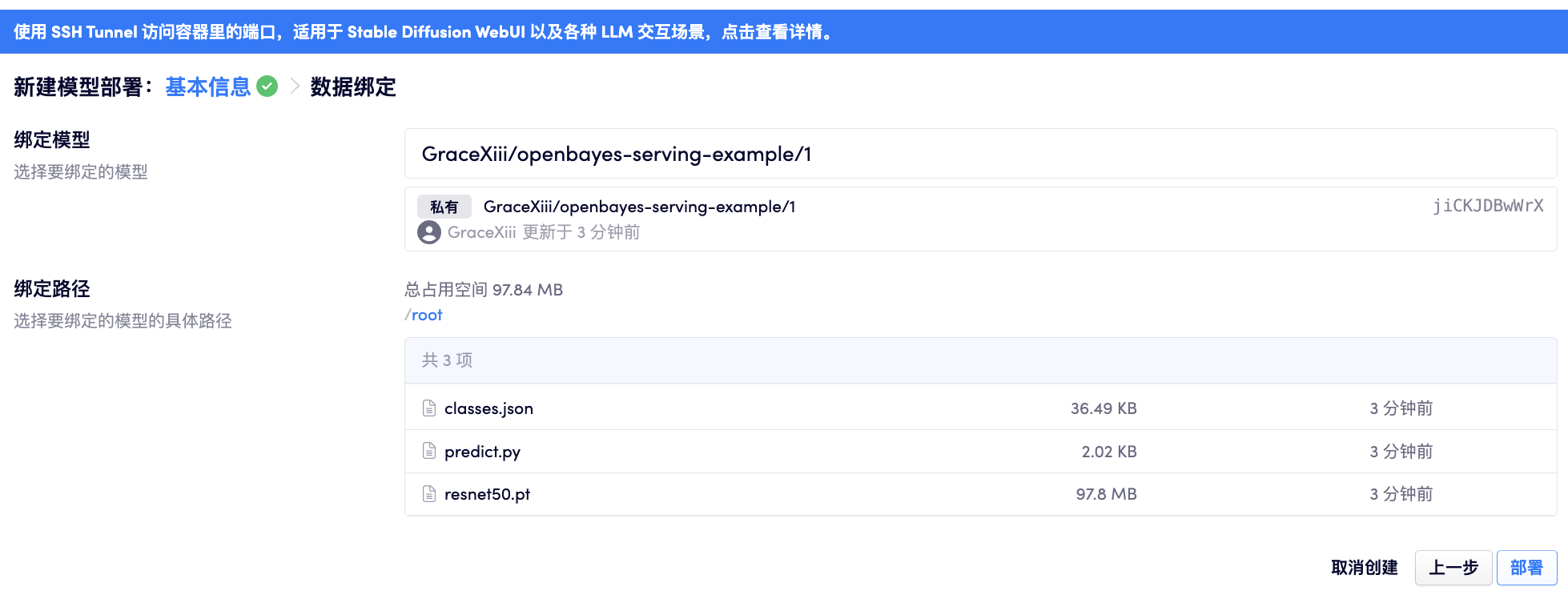Select the 数据绑定 step heading
Screen dimensions: 1568x599
[353, 86]
